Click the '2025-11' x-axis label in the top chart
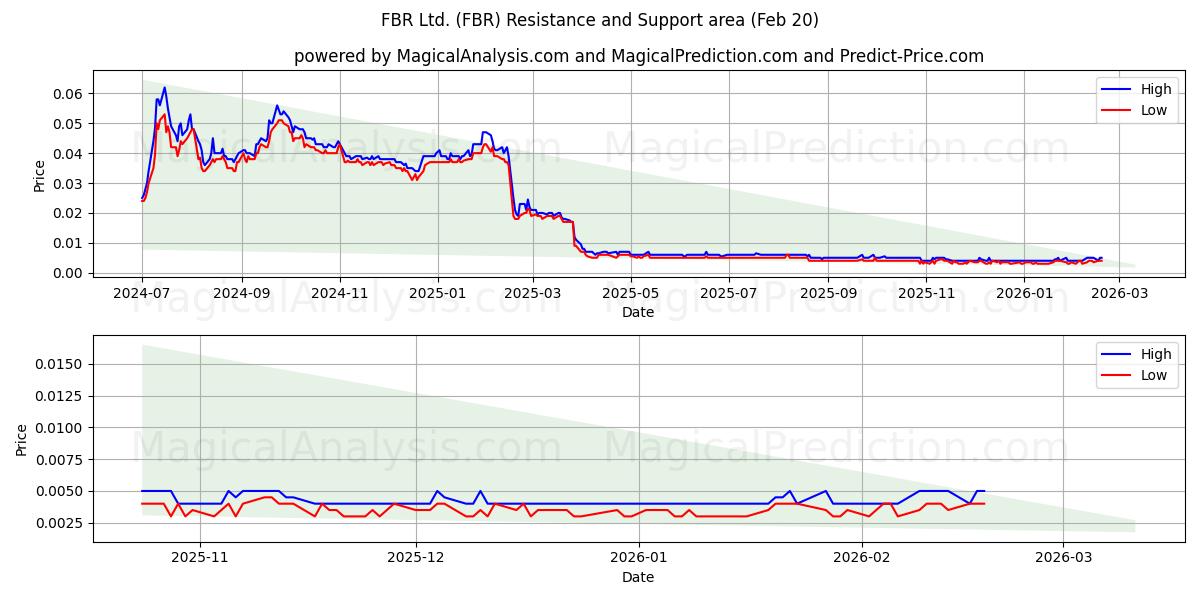The width and height of the screenshot is (1200, 600). pos(928,293)
